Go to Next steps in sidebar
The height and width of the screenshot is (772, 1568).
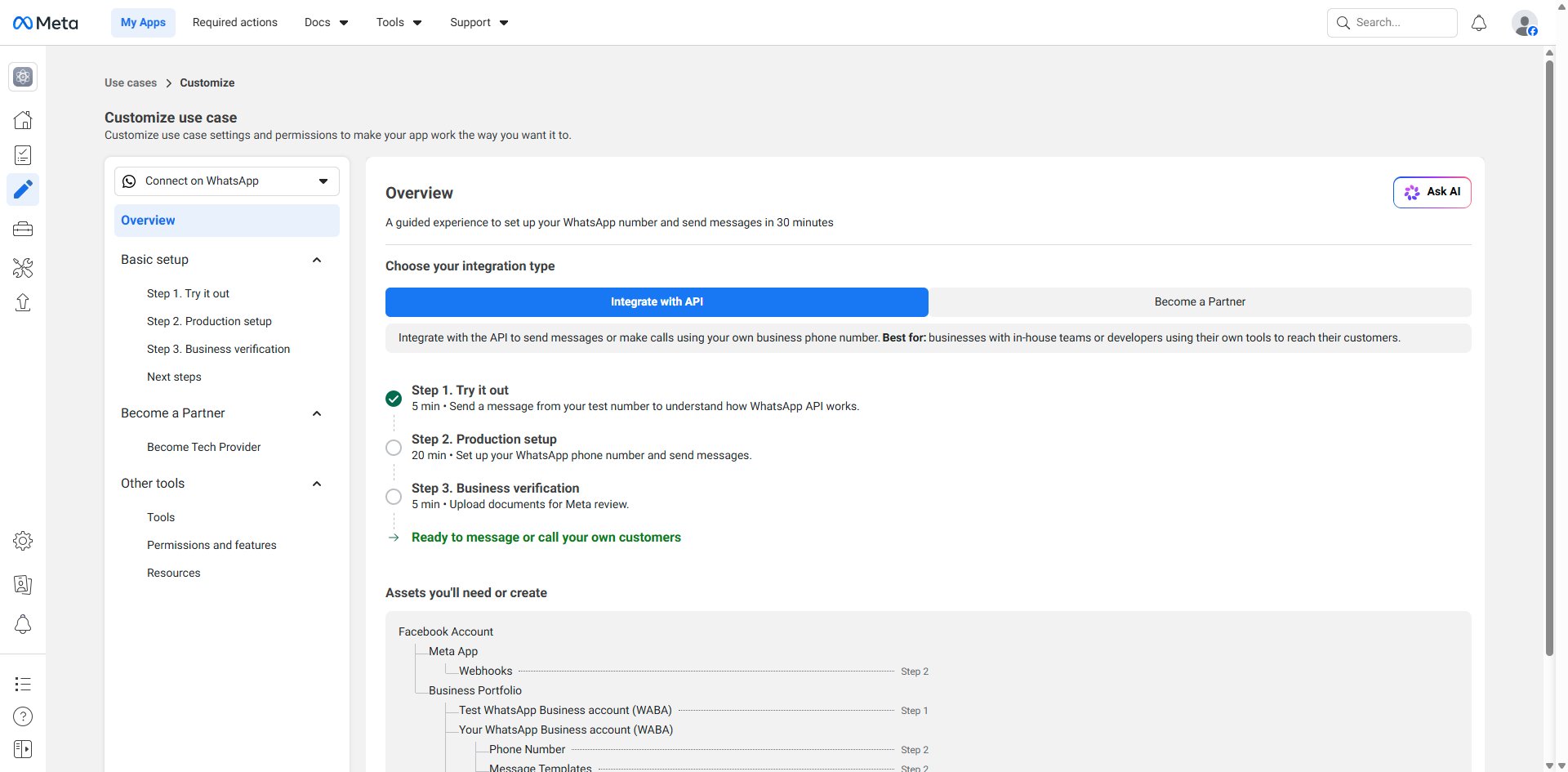pos(174,377)
